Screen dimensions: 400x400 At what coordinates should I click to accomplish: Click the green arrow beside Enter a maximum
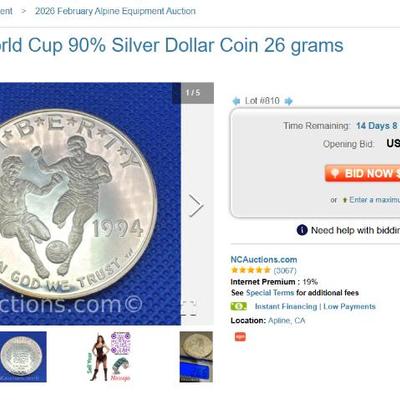click(x=345, y=200)
